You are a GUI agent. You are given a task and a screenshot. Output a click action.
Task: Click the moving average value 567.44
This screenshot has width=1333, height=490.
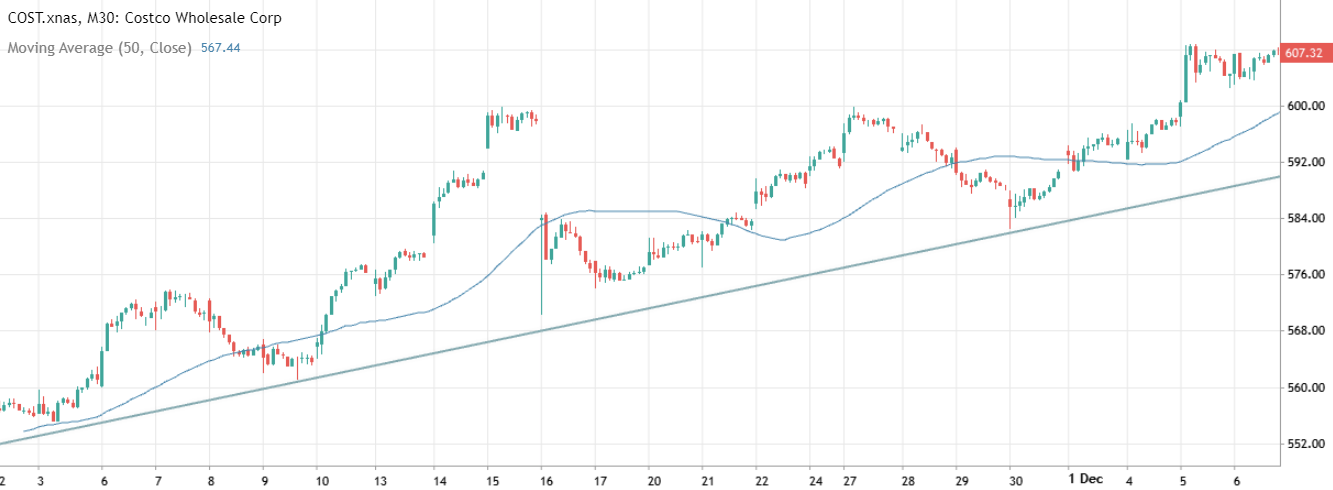coord(220,47)
